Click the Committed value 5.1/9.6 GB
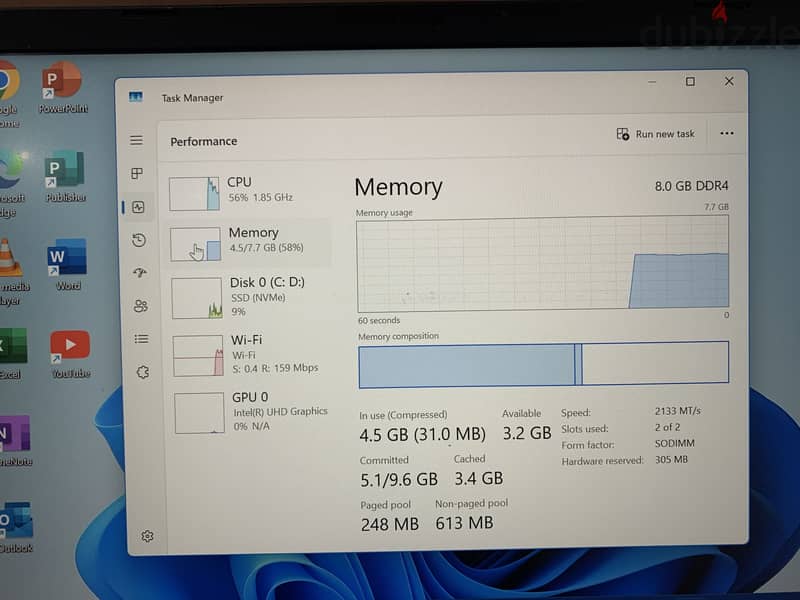Screen dimensions: 800x600 (399, 480)
